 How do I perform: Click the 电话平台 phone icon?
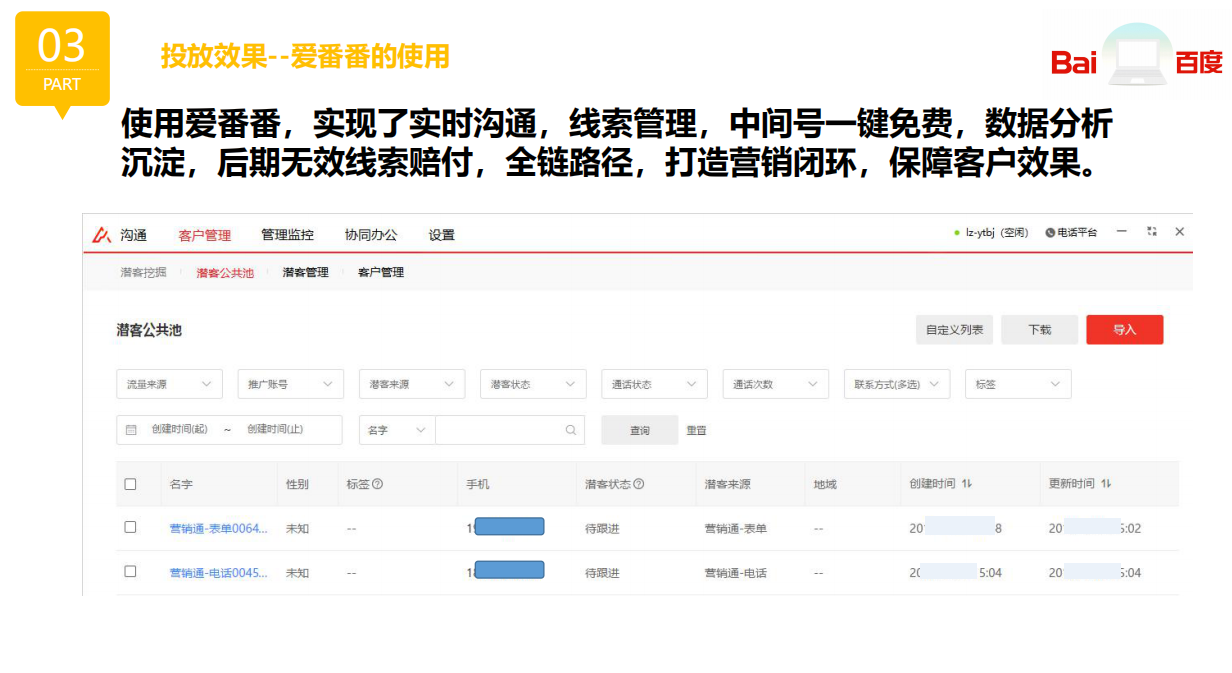pyautogui.click(x=1050, y=232)
